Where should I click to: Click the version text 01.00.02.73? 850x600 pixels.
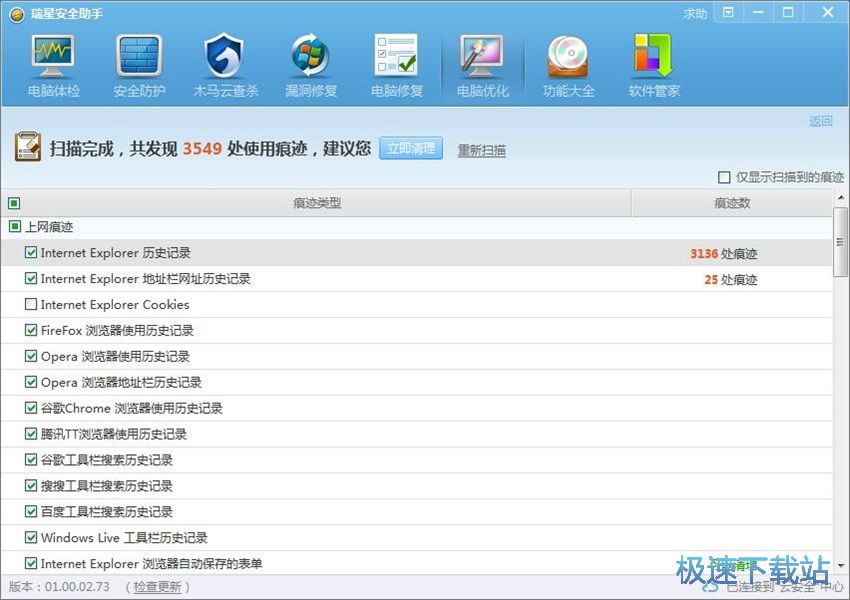[x=77, y=586]
